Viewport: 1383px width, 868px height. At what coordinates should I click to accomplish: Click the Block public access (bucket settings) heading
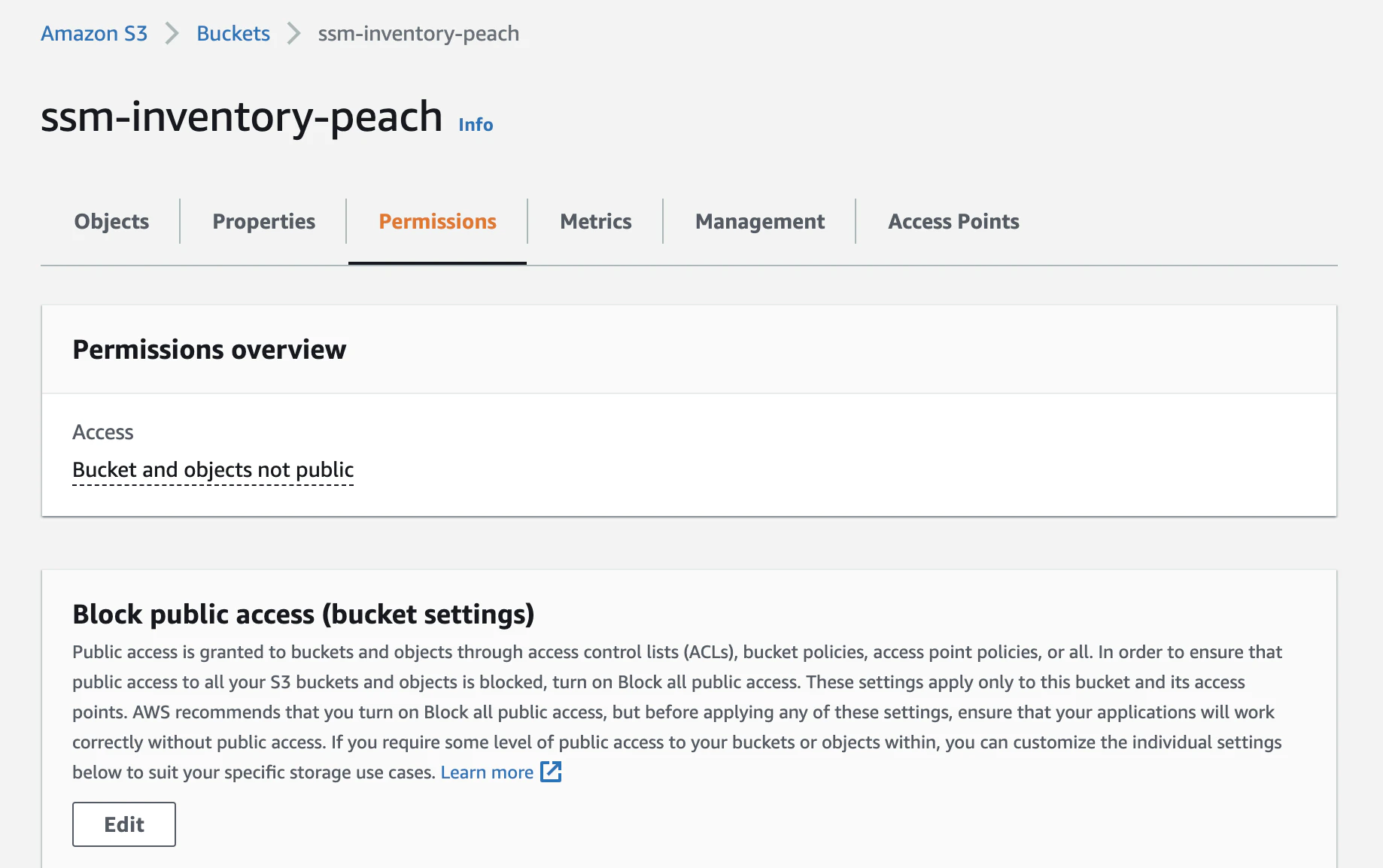point(303,615)
